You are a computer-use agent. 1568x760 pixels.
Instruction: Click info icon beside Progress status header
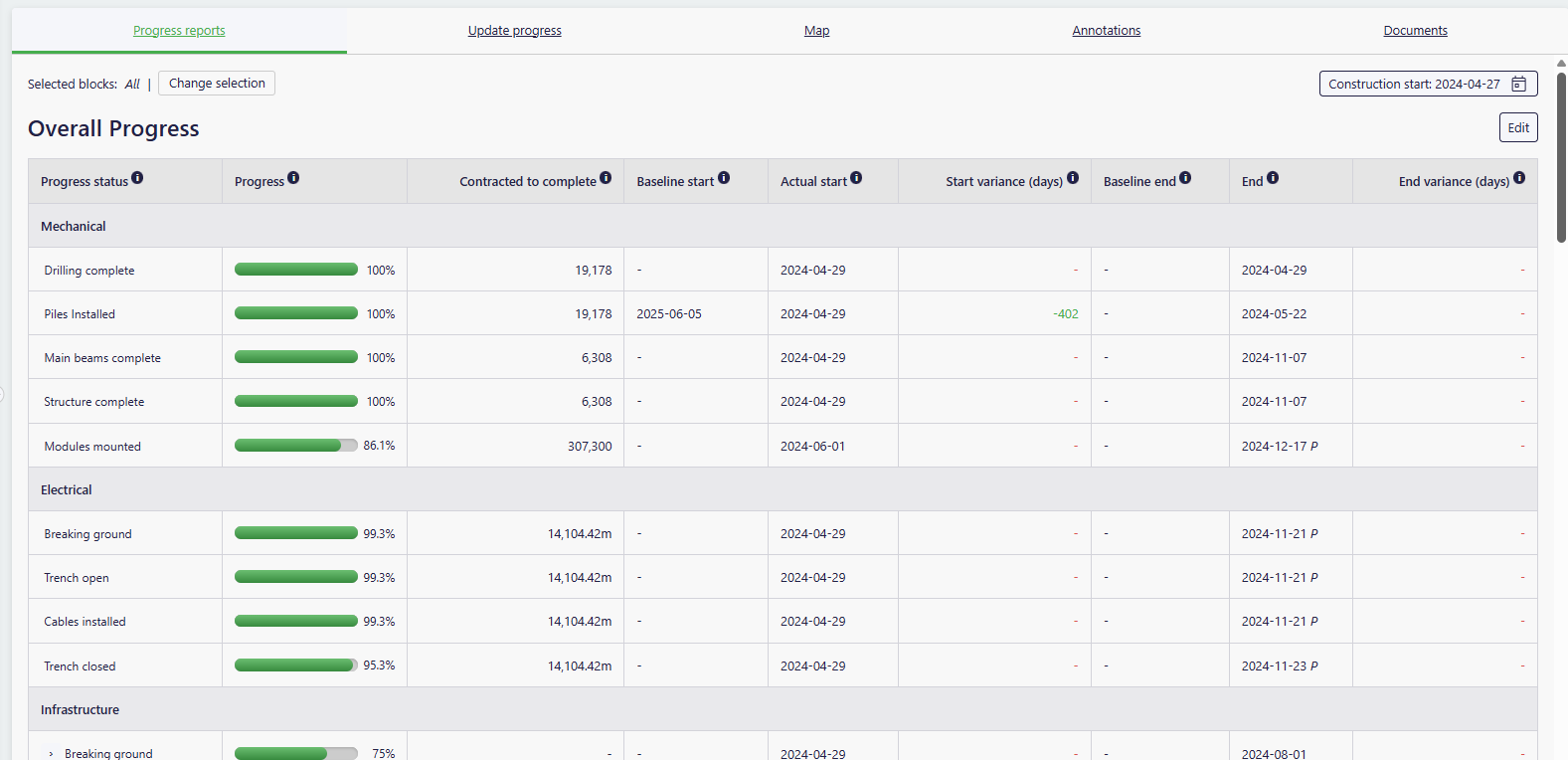pos(137,178)
